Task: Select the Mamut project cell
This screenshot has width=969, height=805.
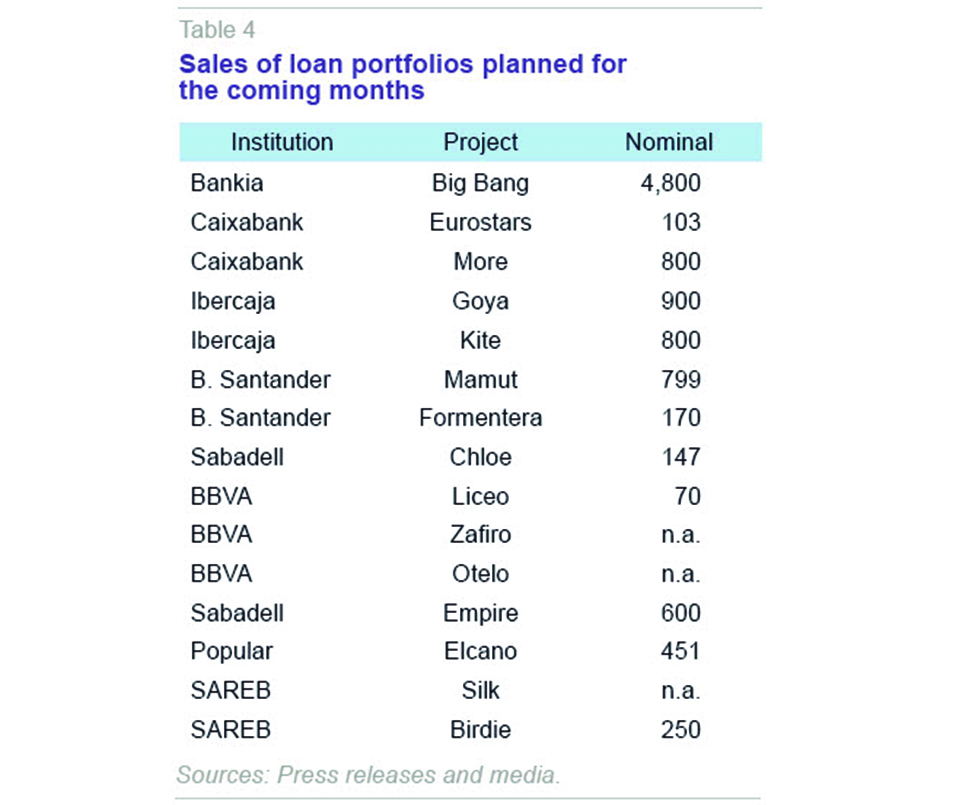Action: pos(480,379)
